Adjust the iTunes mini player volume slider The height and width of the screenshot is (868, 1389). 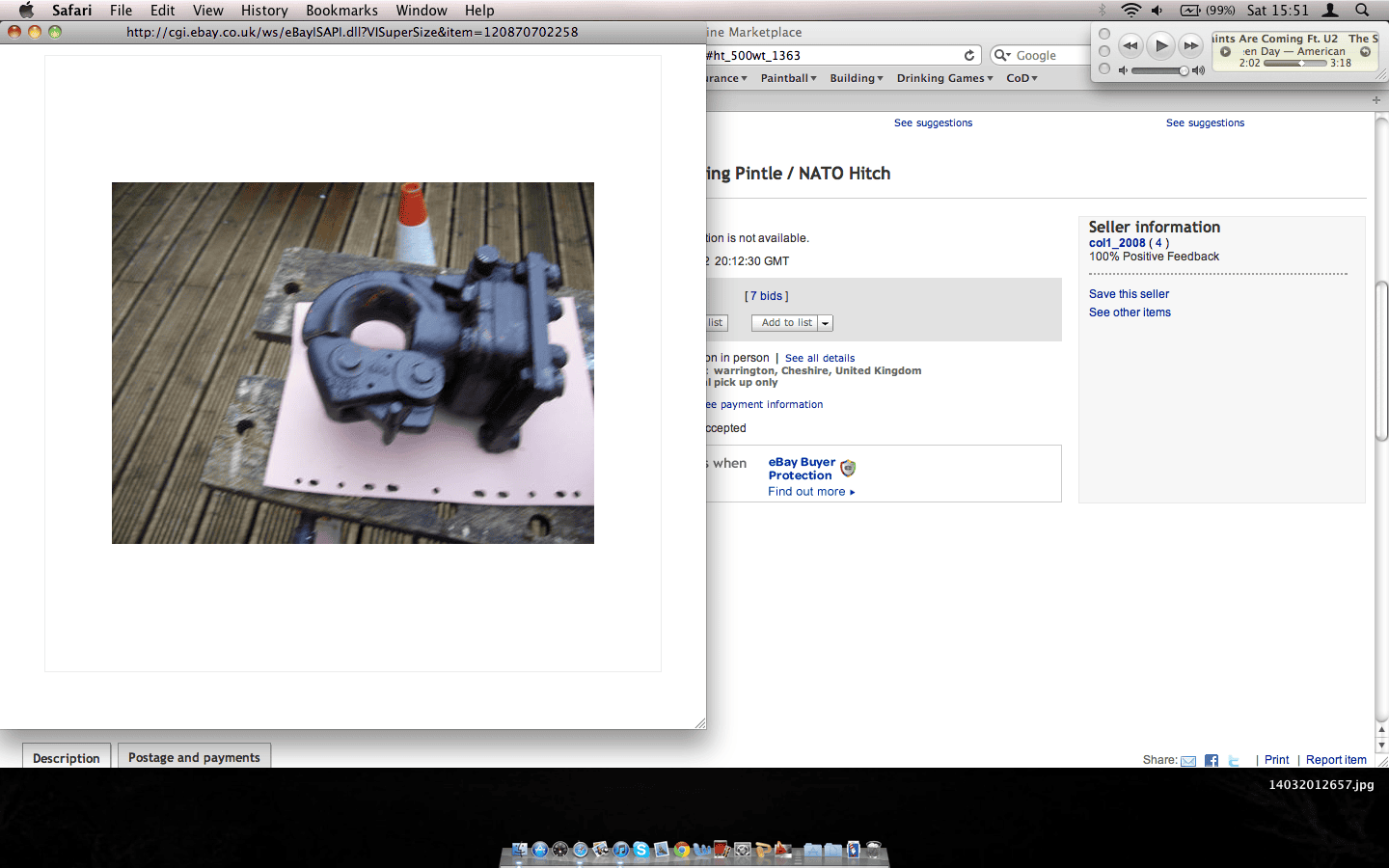(x=1160, y=70)
